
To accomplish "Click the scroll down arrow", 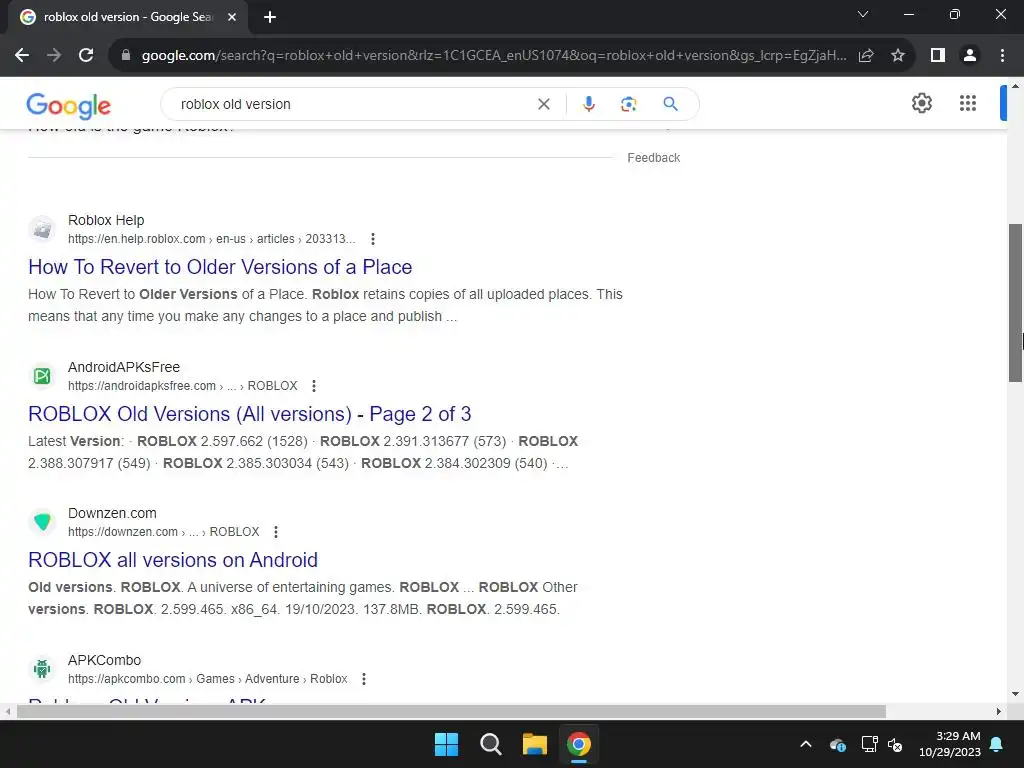I will tap(1015, 694).
